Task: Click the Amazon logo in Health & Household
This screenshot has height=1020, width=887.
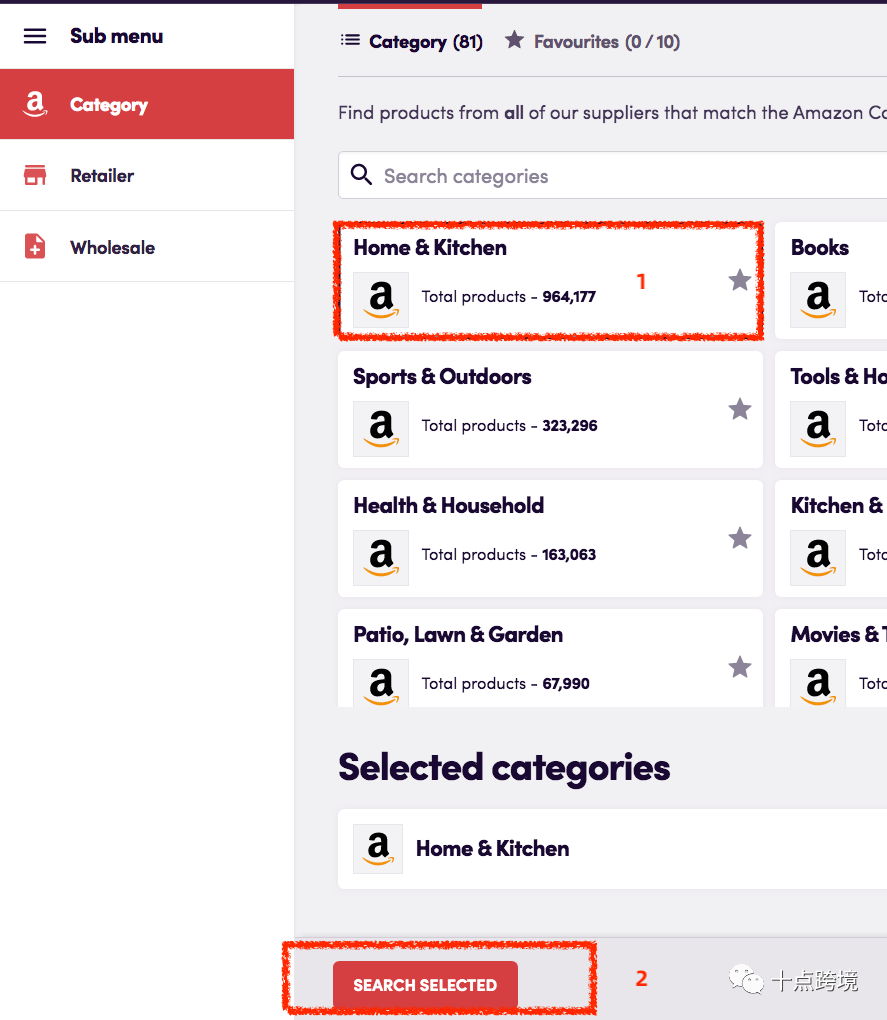Action: click(381, 558)
